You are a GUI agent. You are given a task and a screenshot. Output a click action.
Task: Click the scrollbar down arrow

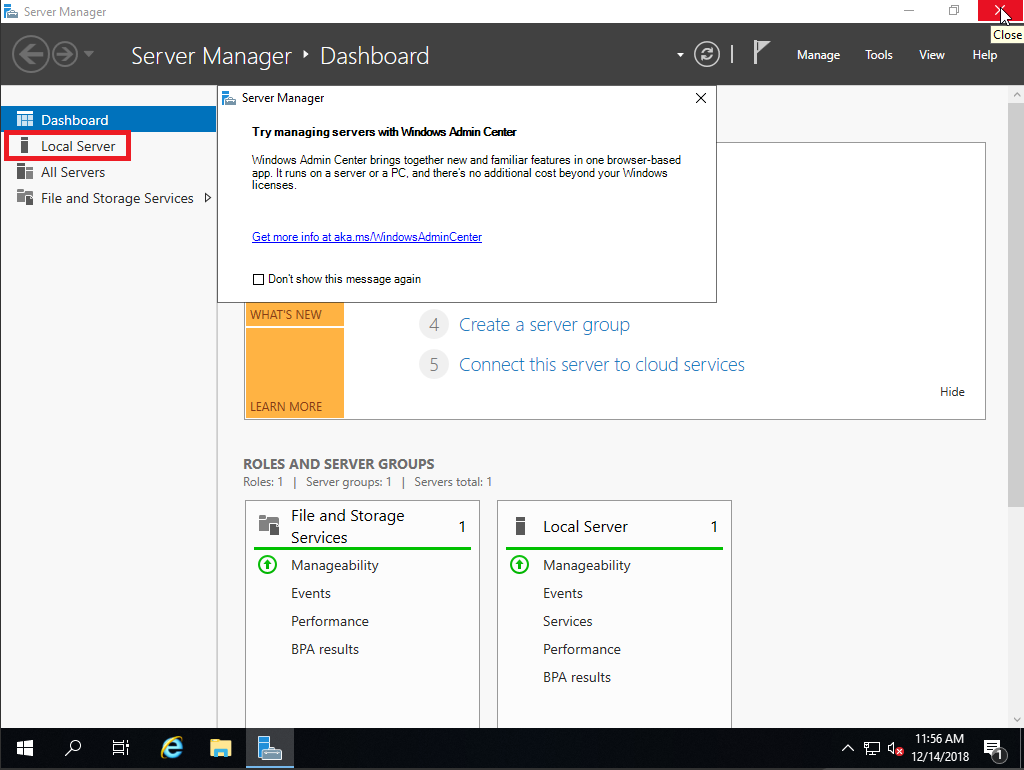(1016, 720)
